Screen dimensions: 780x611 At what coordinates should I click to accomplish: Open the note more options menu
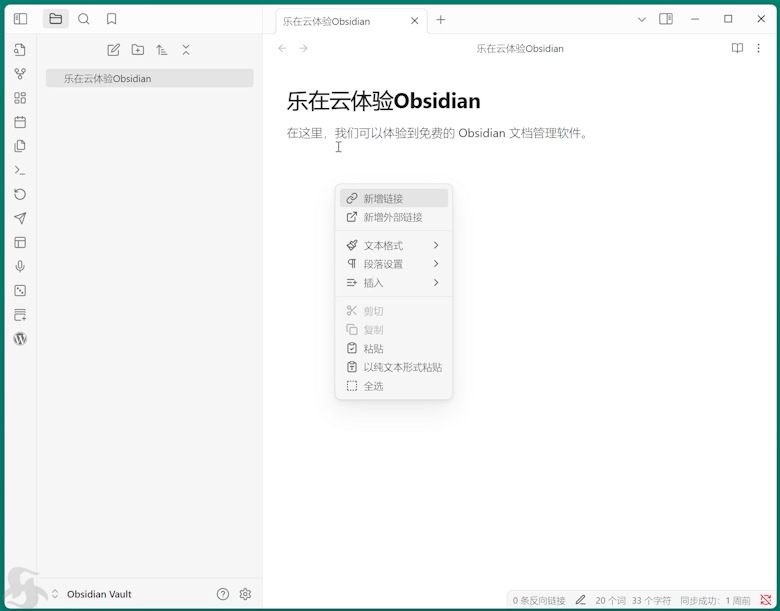coord(758,48)
